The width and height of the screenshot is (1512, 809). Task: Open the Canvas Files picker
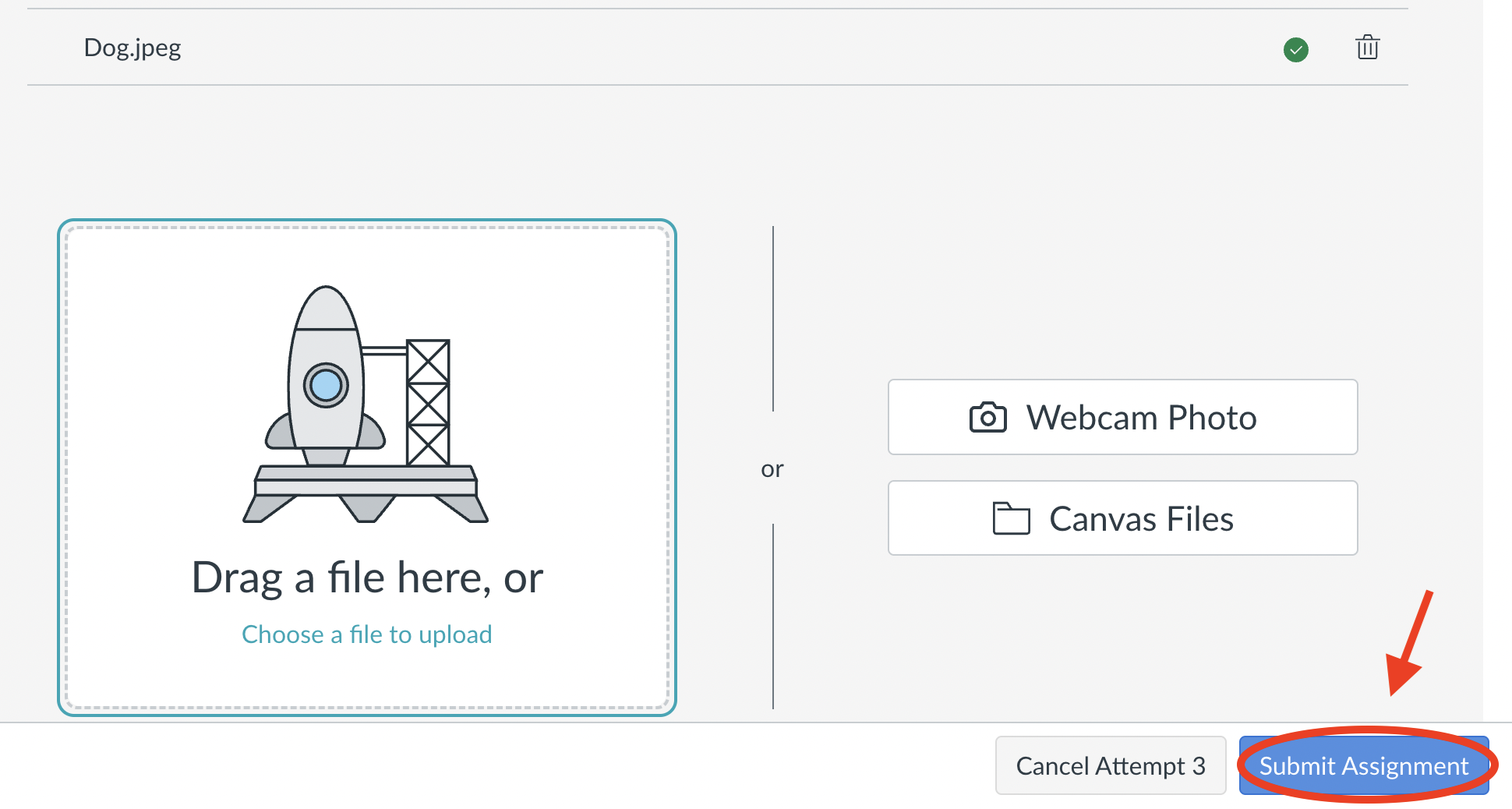point(1122,518)
